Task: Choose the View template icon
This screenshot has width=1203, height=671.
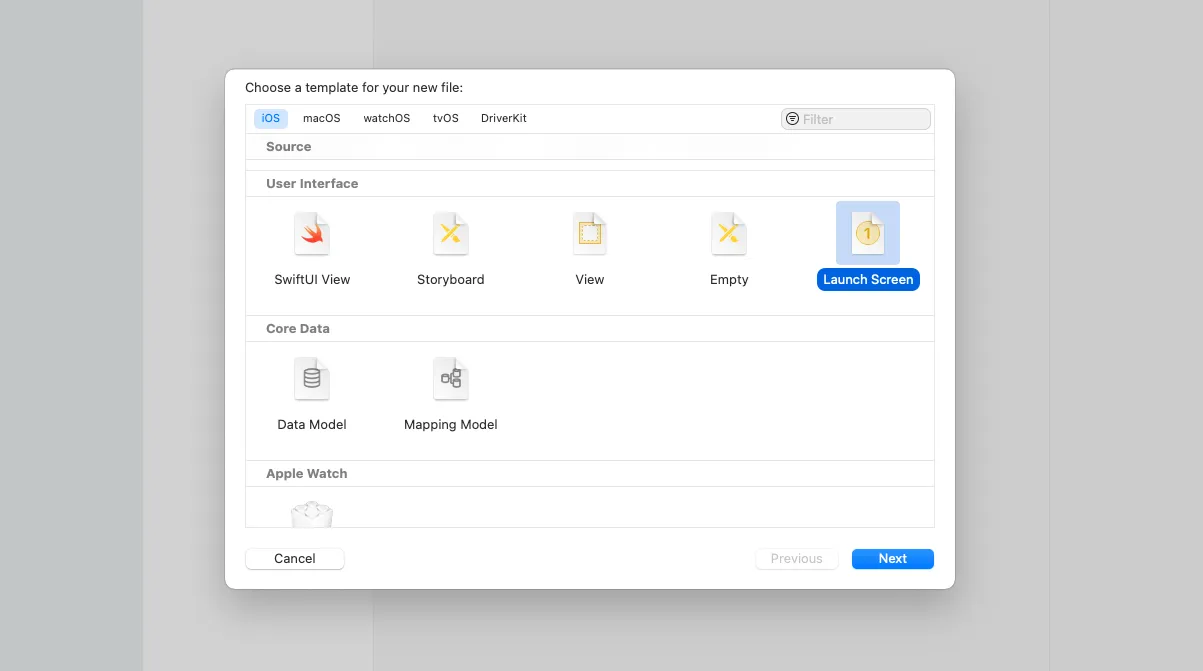Action: click(590, 234)
